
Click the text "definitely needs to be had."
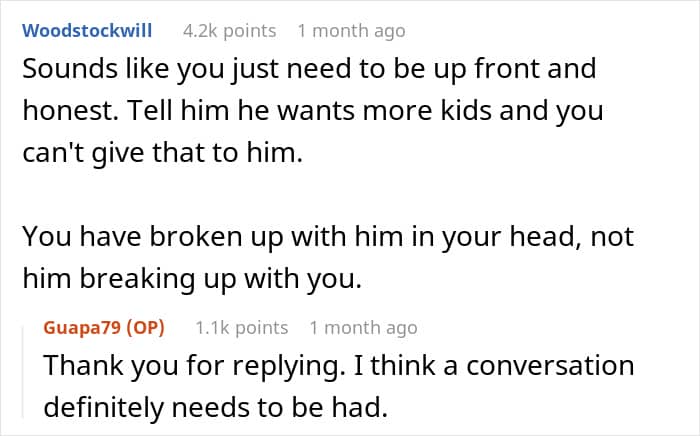pyautogui.click(x=216, y=407)
